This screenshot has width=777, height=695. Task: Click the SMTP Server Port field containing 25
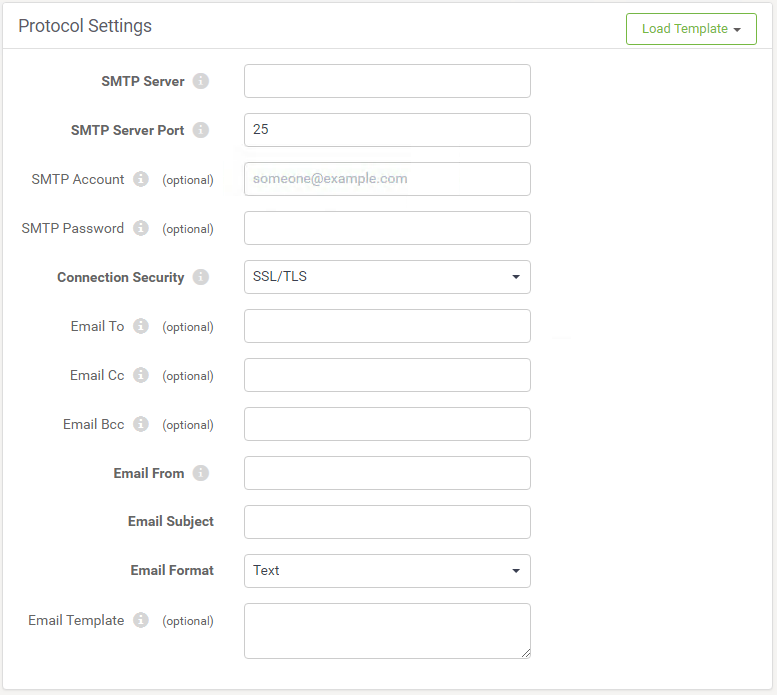coord(387,130)
